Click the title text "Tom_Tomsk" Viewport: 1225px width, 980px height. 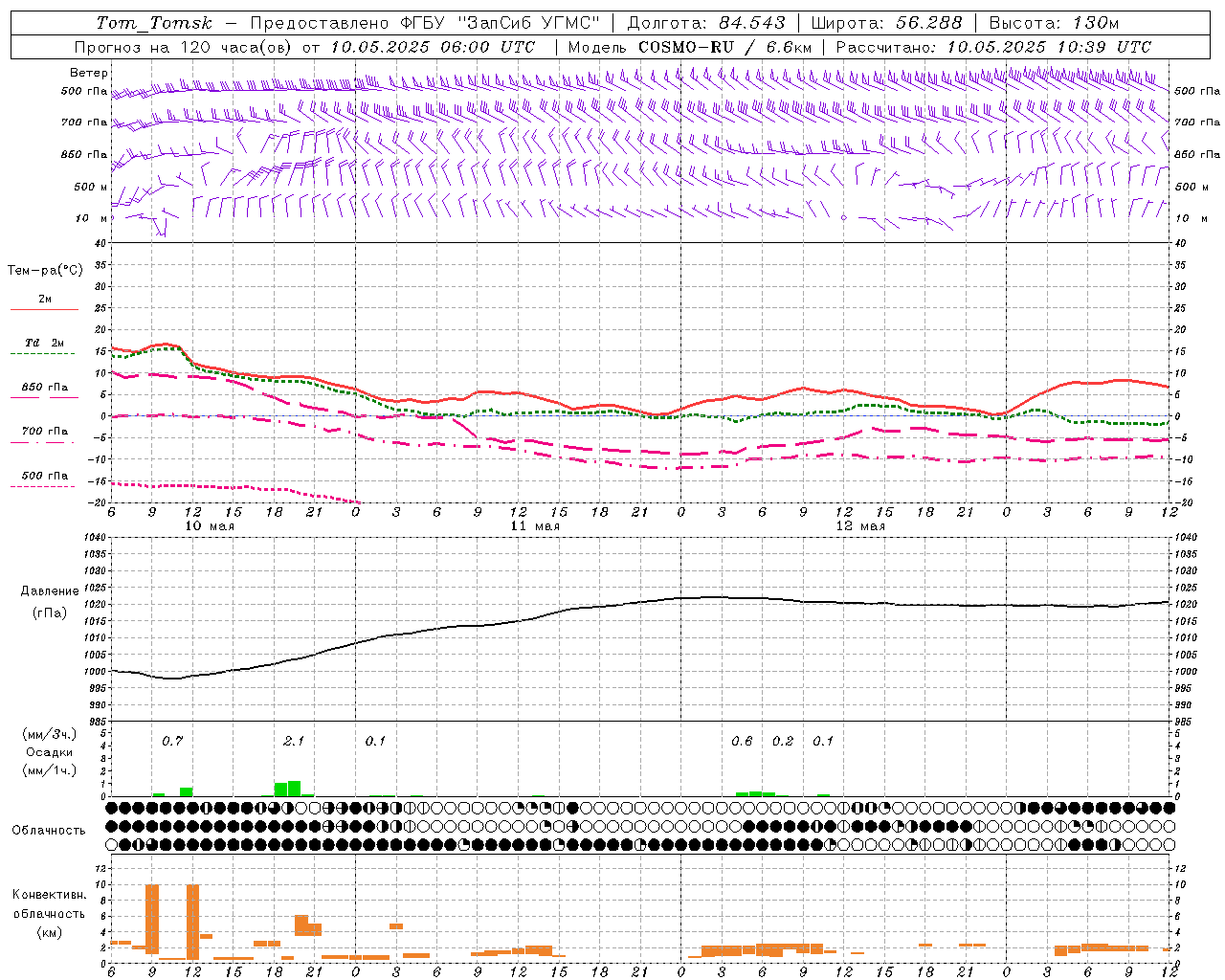pyautogui.click(x=154, y=23)
